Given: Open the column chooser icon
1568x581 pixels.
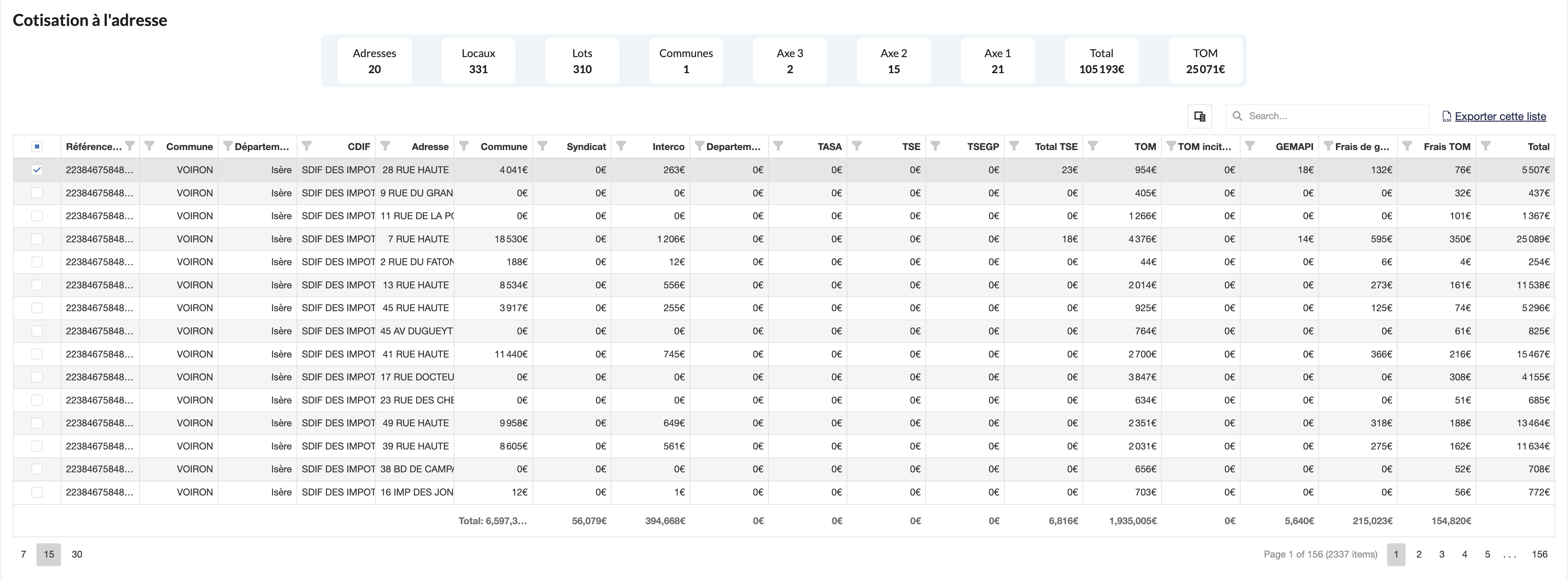Looking at the screenshot, I should (1200, 116).
